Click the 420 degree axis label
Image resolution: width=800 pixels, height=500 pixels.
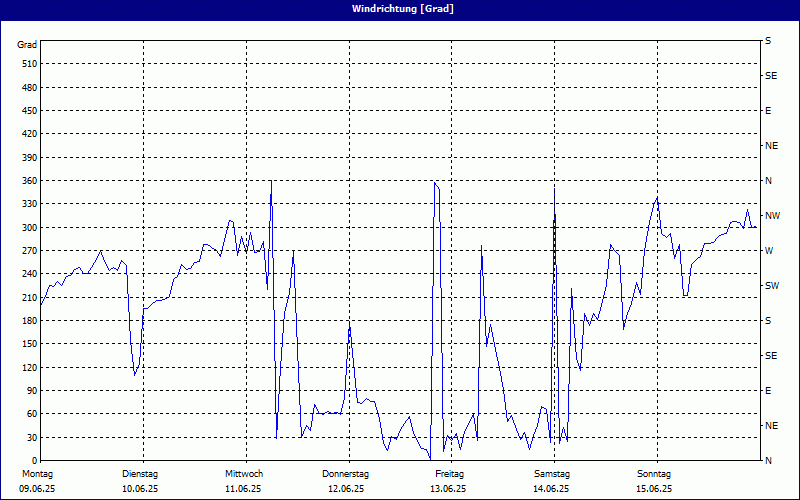coord(30,134)
